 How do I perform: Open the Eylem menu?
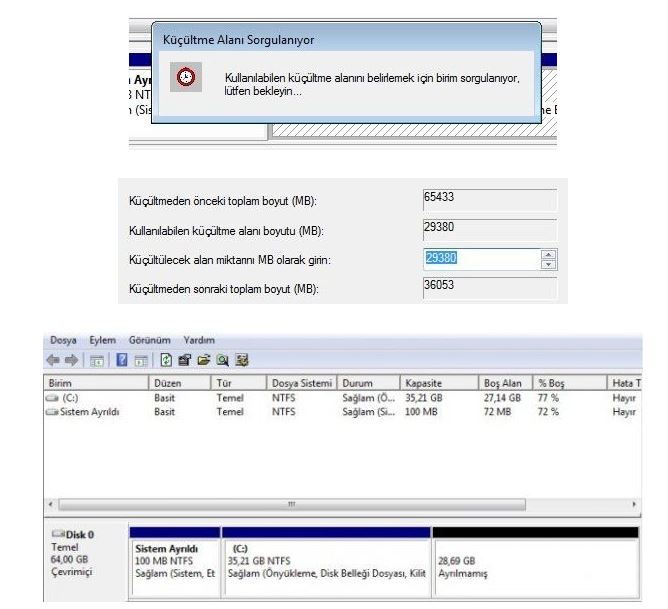[102, 341]
